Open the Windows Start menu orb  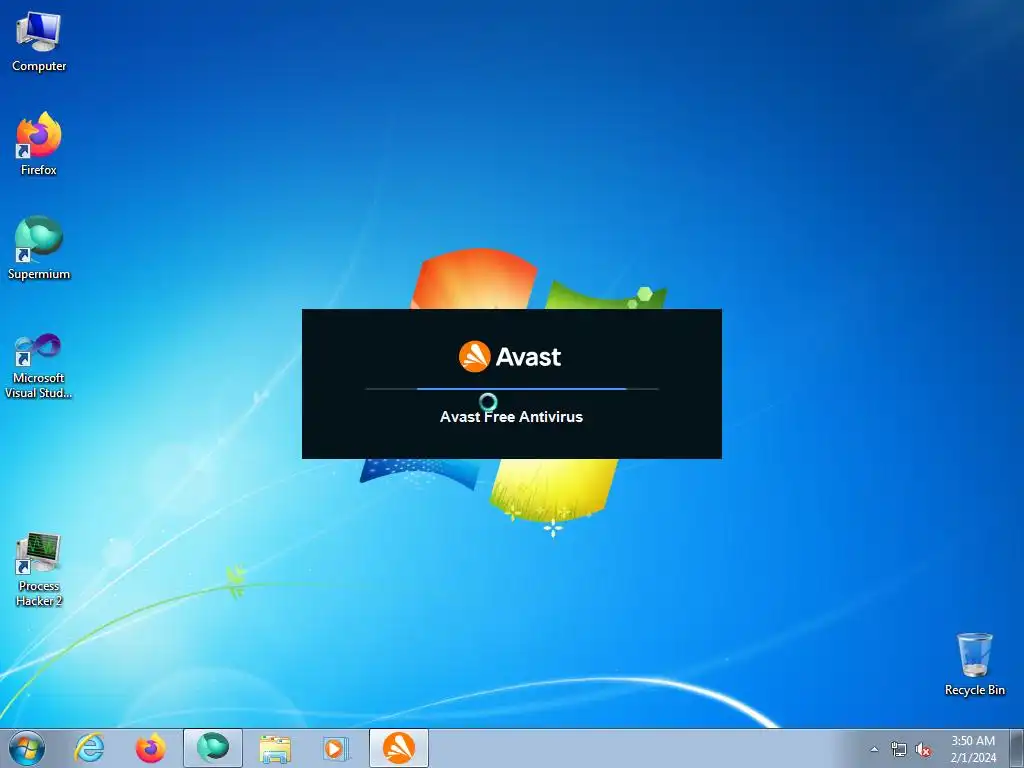click(27, 748)
